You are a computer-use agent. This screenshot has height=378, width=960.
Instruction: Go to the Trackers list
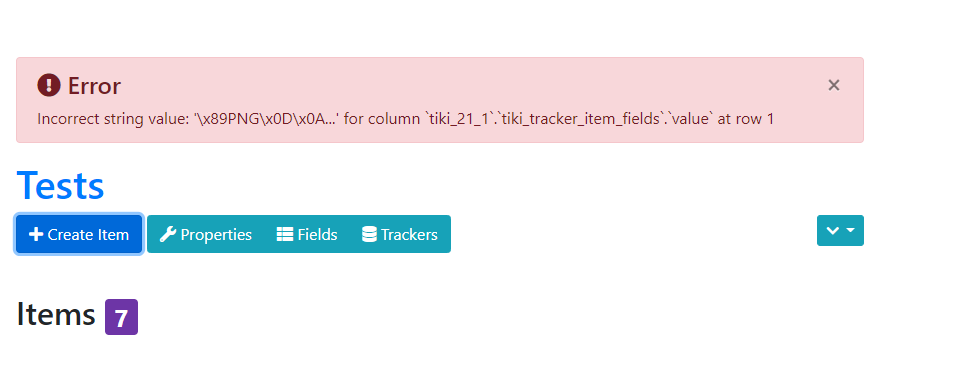pos(400,234)
